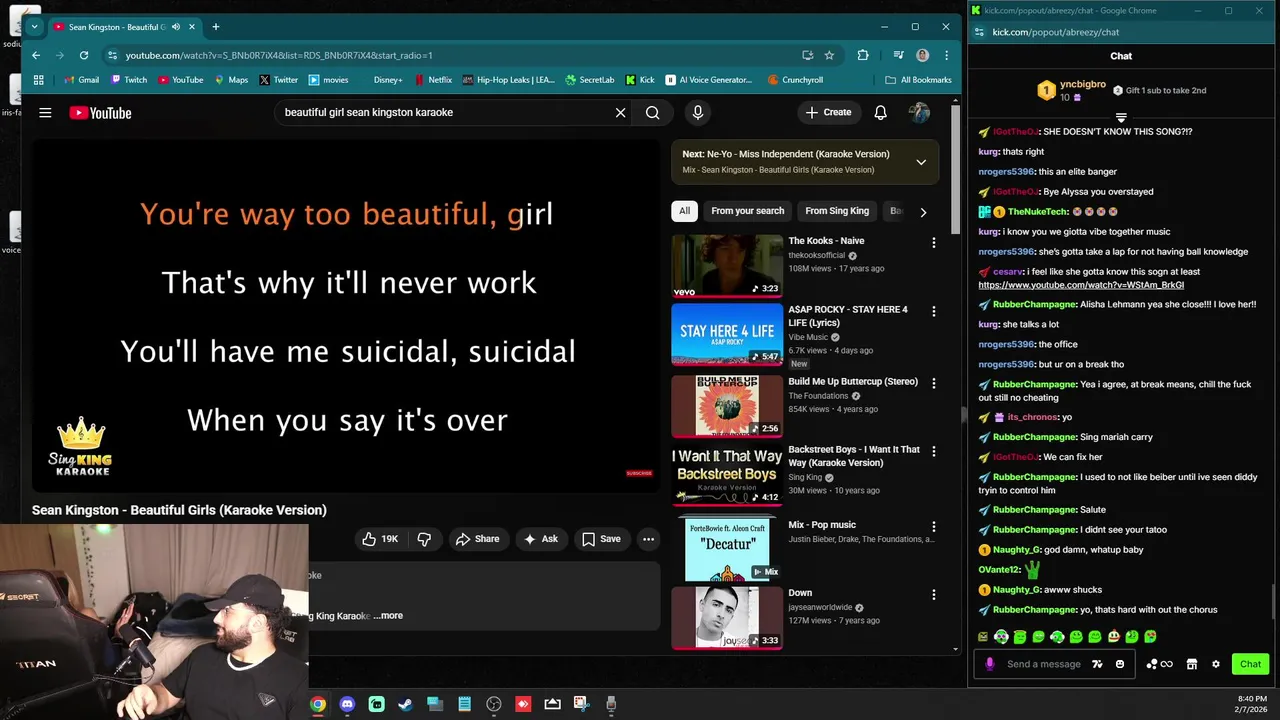Viewport: 1280px width, 720px height.
Task: Open YouTube notifications bell
Action: point(880,113)
